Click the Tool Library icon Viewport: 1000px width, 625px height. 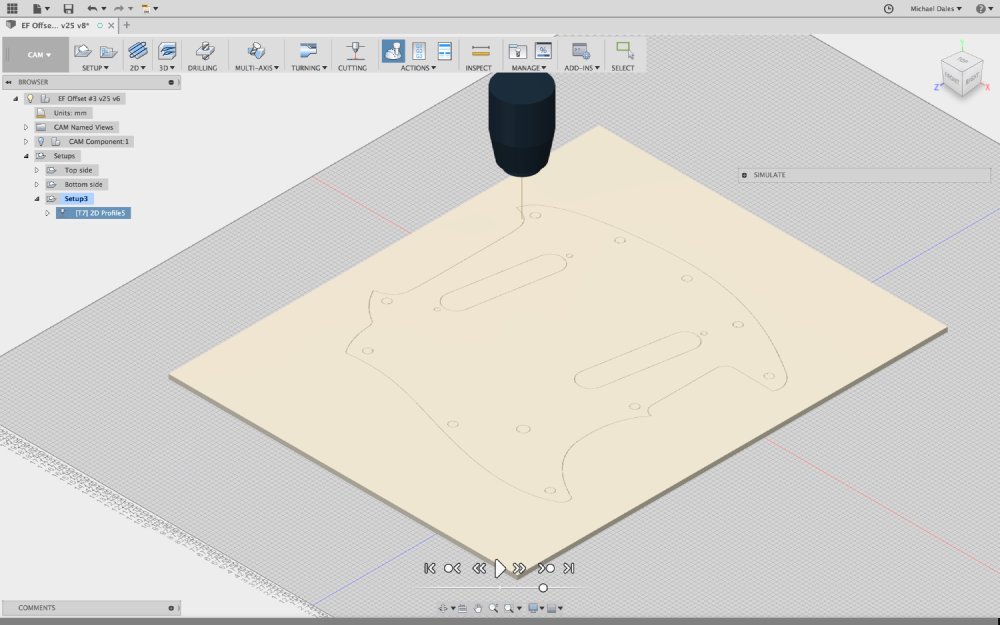(517, 51)
